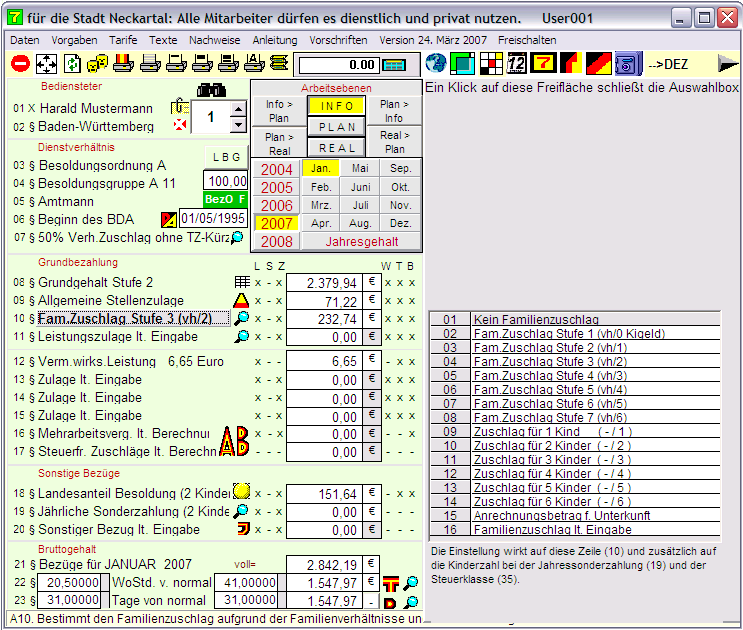This screenshot has width=743, height=630.
Task: Open magnifier in row 23 Tage von normal
Action: (x=411, y=602)
